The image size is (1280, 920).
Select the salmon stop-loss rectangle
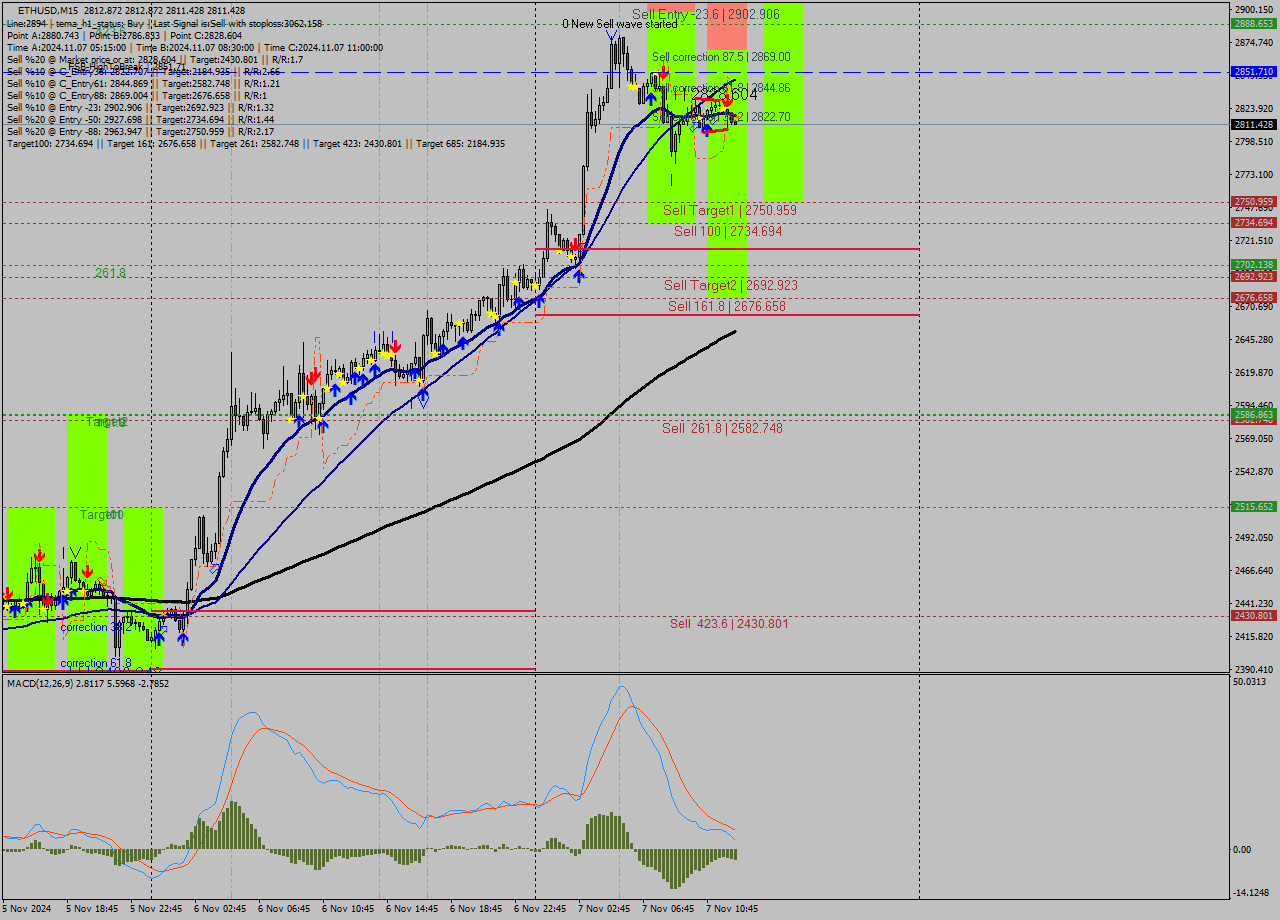coord(727,27)
